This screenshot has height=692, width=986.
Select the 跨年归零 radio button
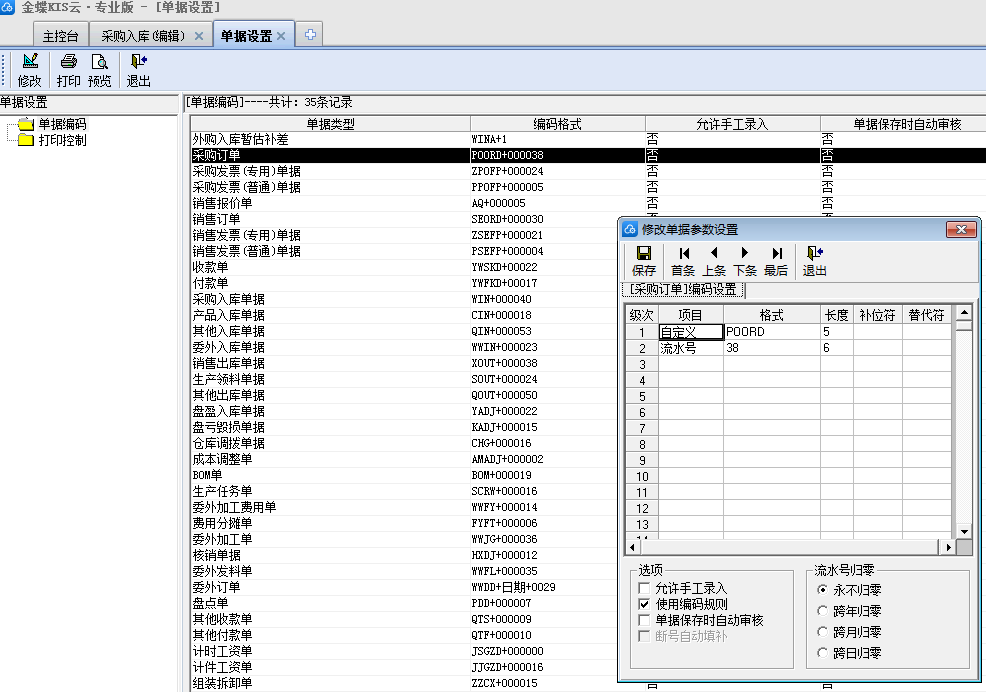[x=823, y=611]
